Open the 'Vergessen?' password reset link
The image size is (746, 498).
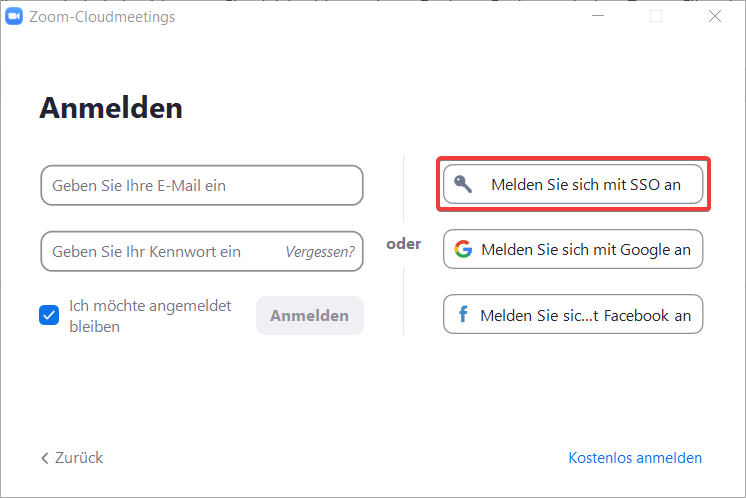[320, 252]
